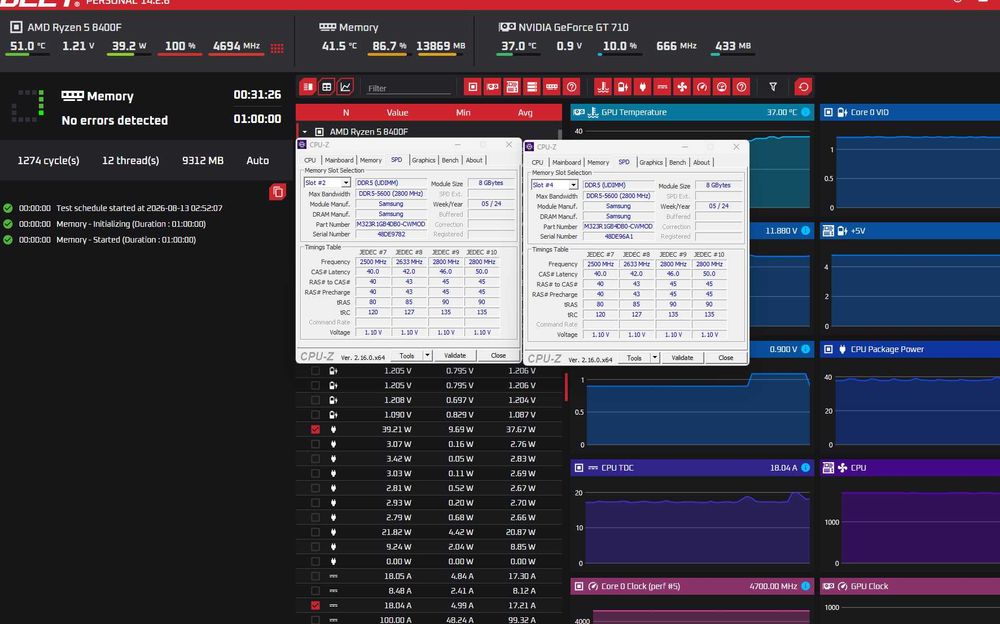Switch to the table view mode icon
This screenshot has height=624, width=1000.
tap(327, 87)
